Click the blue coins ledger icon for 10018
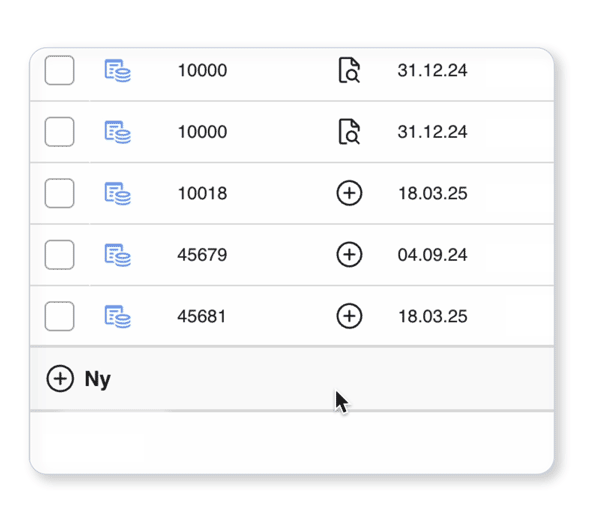This screenshot has width=590, height=520. tap(117, 193)
